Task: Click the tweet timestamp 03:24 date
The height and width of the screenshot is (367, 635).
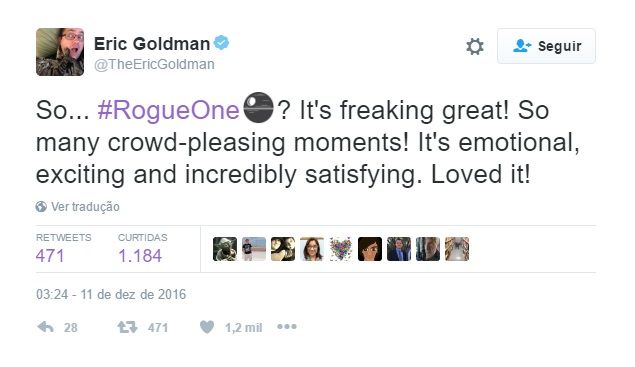Action: (111, 294)
